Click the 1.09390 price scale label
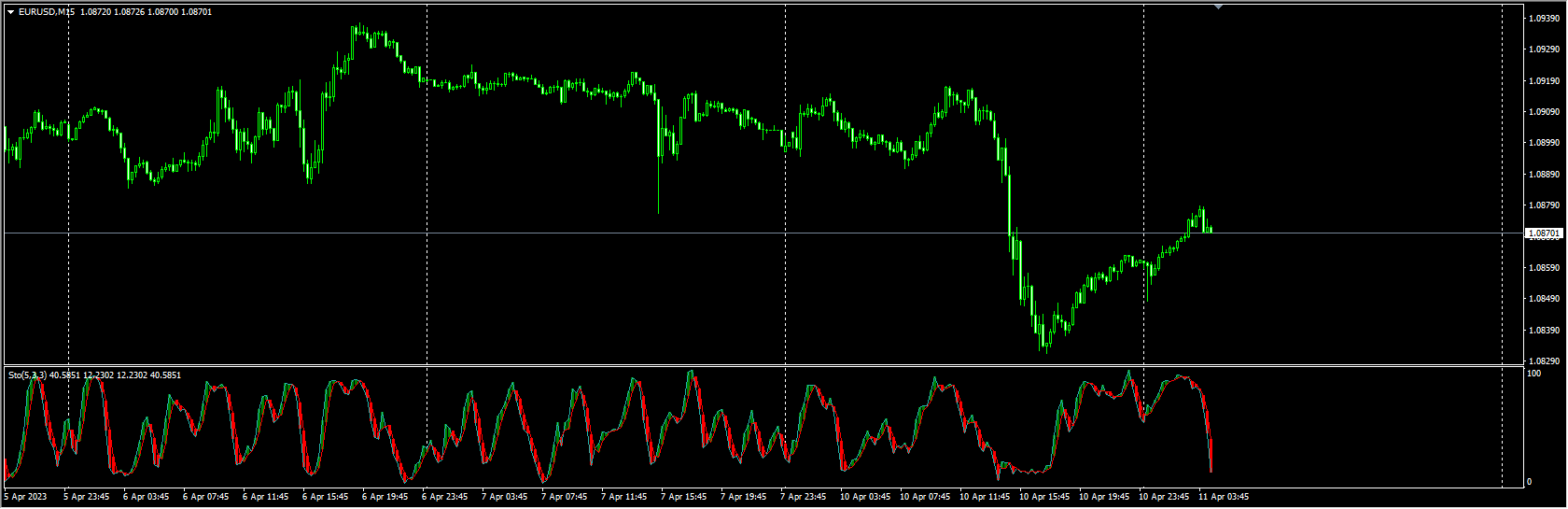 (1545, 18)
